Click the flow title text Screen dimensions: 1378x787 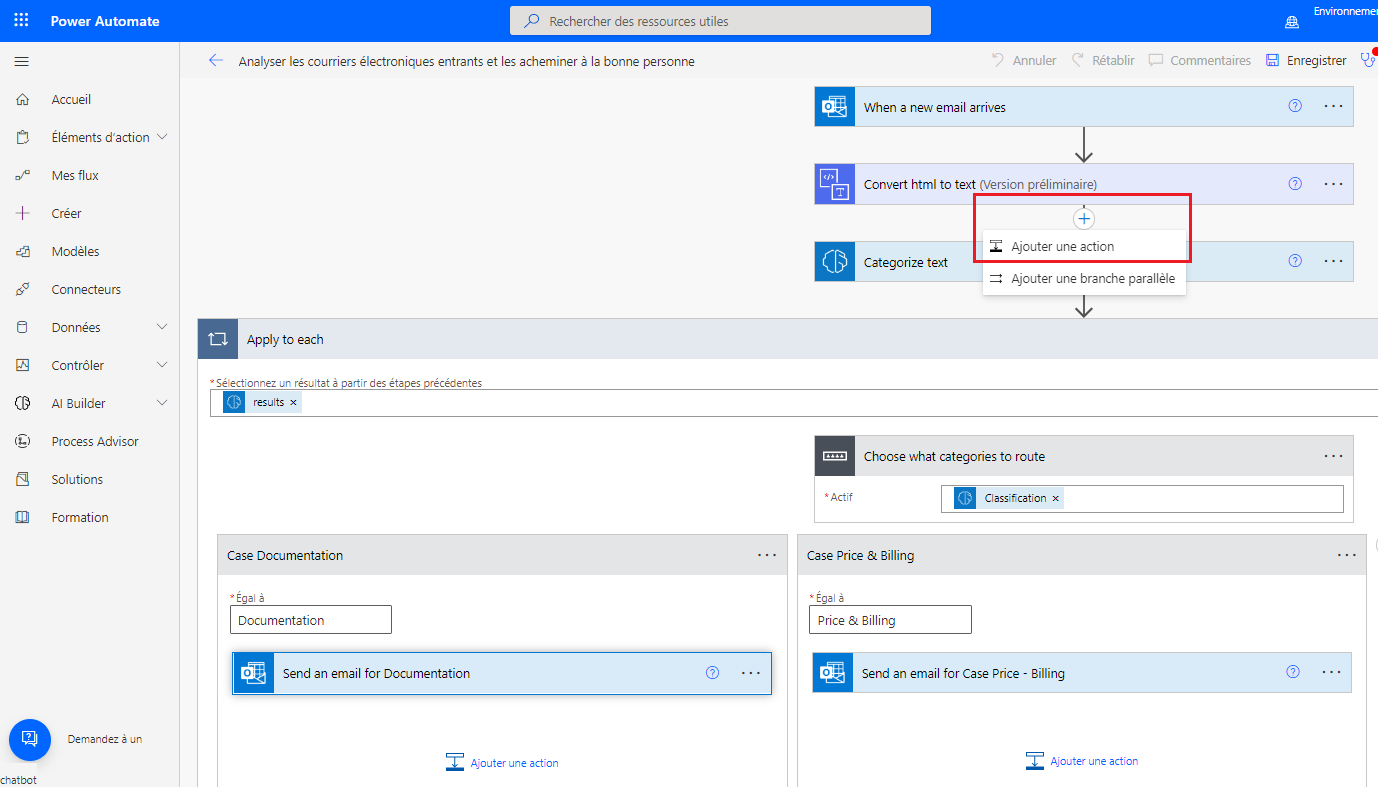[466, 61]
